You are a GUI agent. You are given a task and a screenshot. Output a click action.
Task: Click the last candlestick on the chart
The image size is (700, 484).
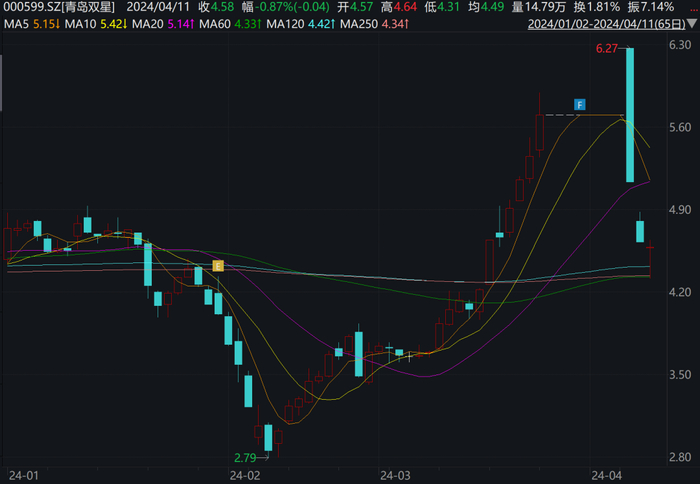point(650,258)
